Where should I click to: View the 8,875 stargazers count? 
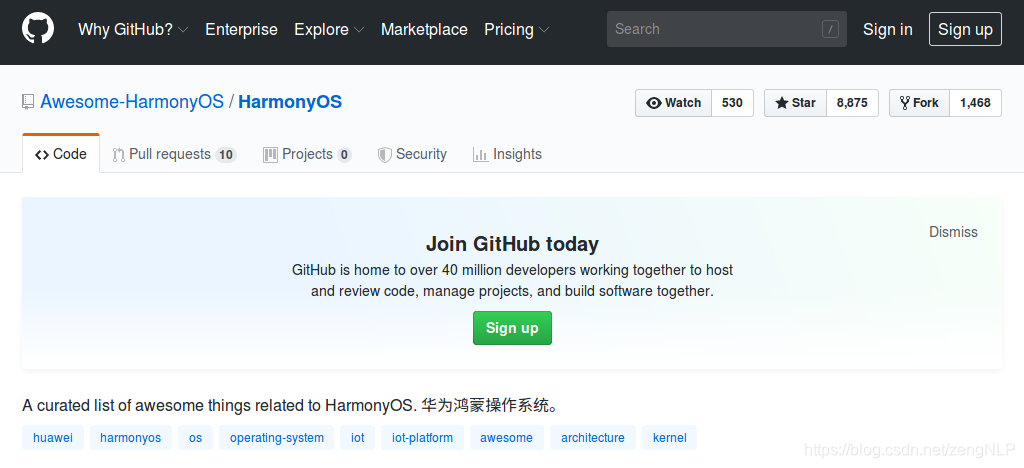[x=852, y=103]
